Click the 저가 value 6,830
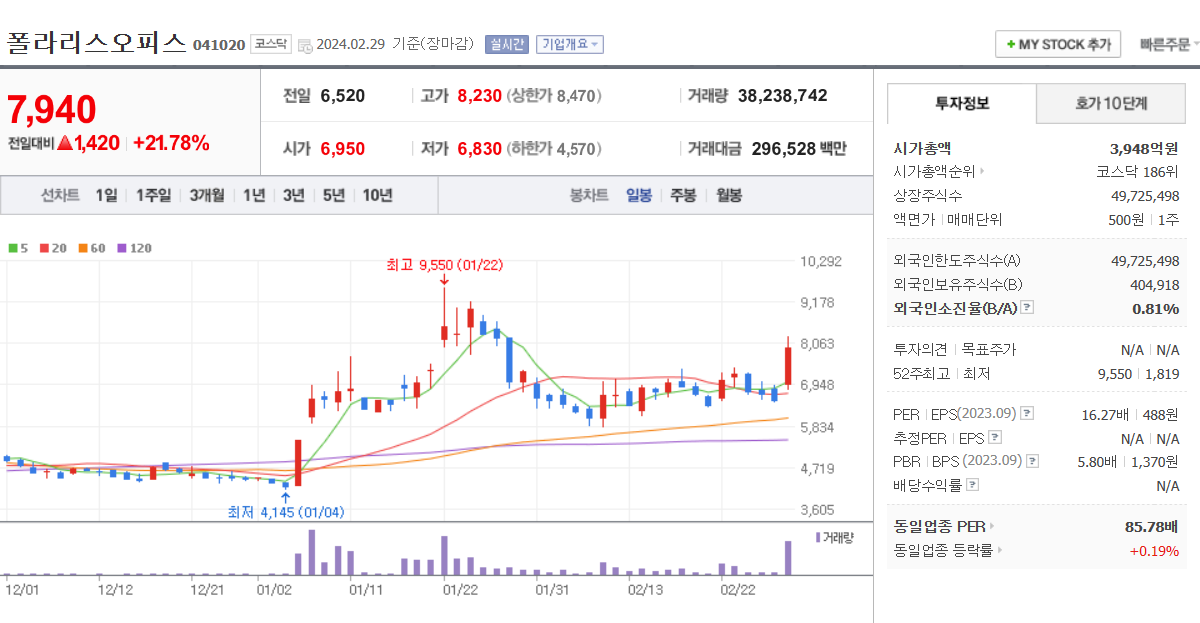This screenshot has height=623, width=1200. pyautogui.click(x=479, y=149)
